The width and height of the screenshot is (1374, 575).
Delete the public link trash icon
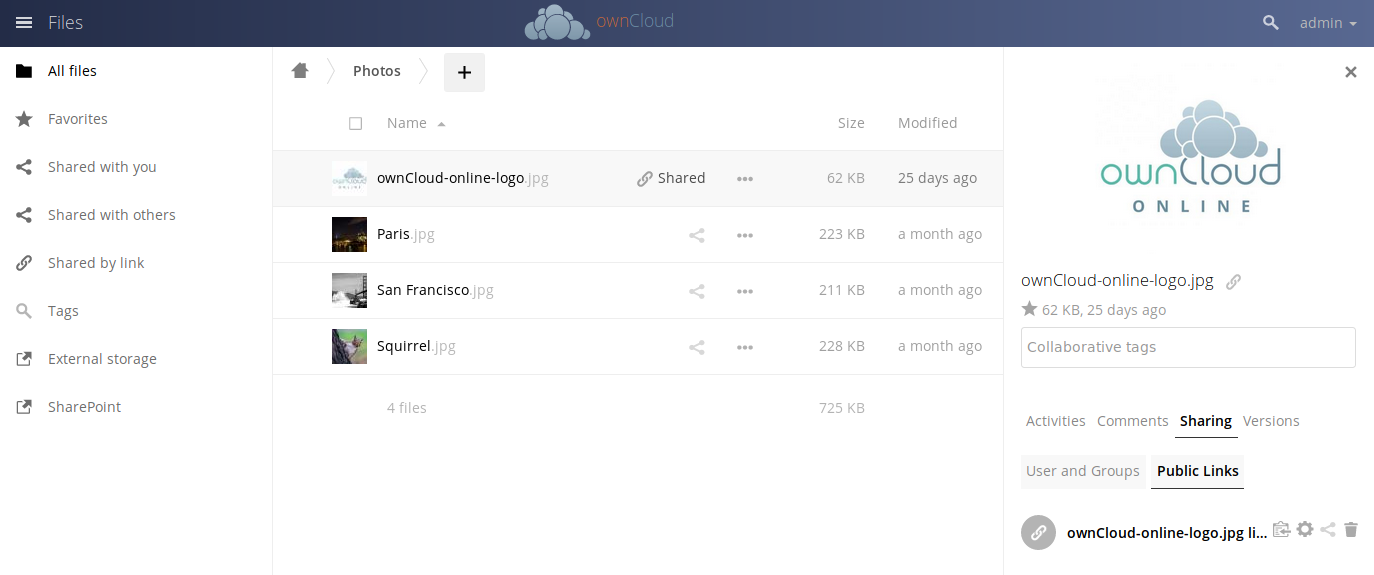(1351, 530)
